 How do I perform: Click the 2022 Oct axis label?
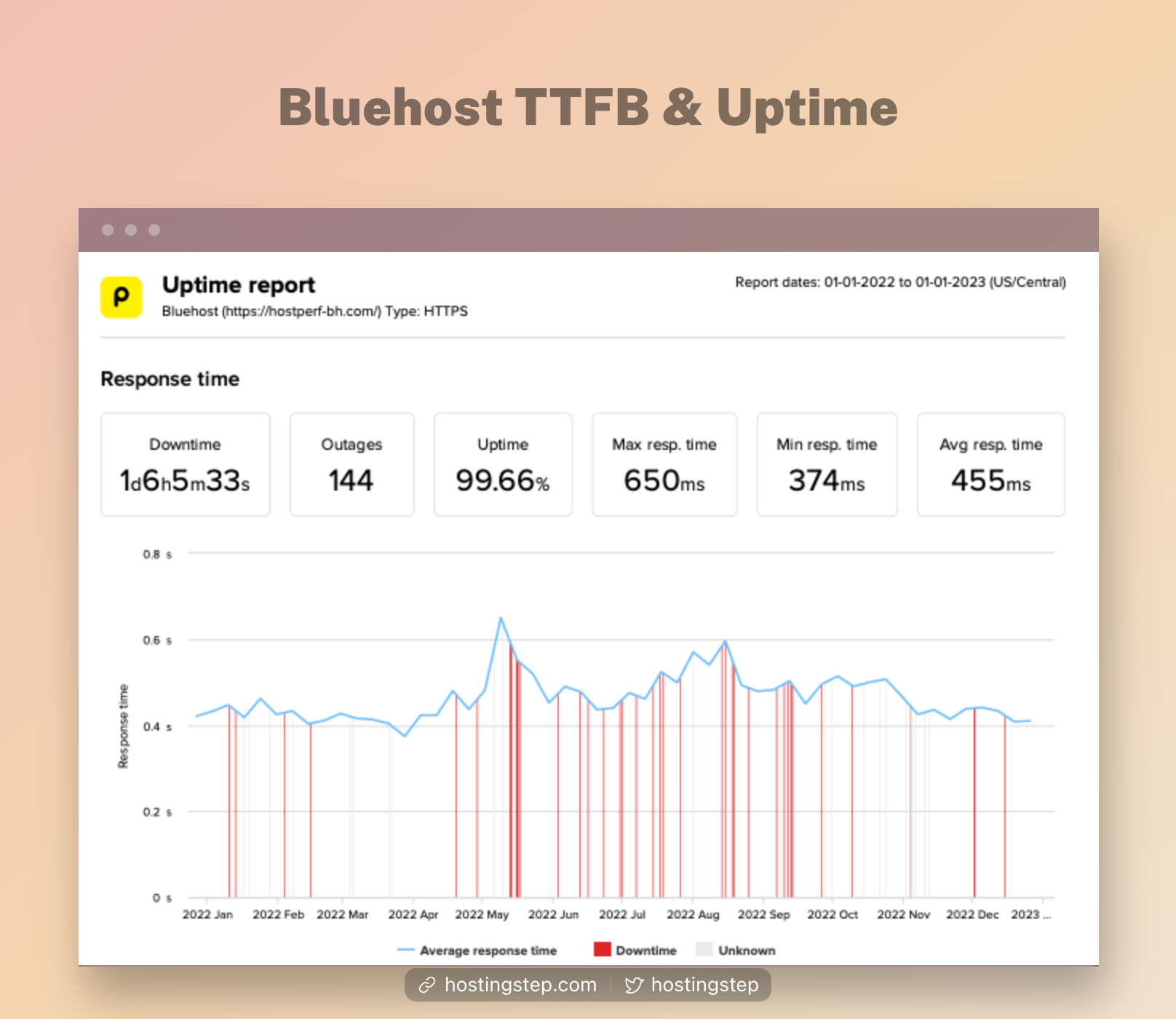pos(833,915)
